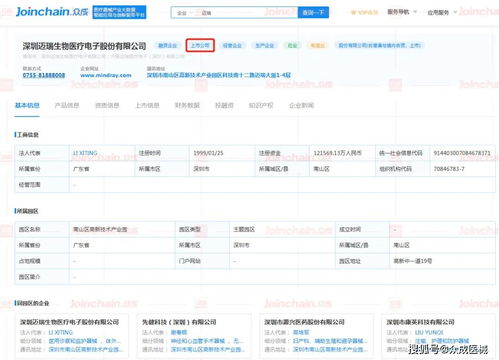This screenshot has height=360, width=499.
Task: Open the search category dropdown labeled 企业
Action: (x=184, y=13)
